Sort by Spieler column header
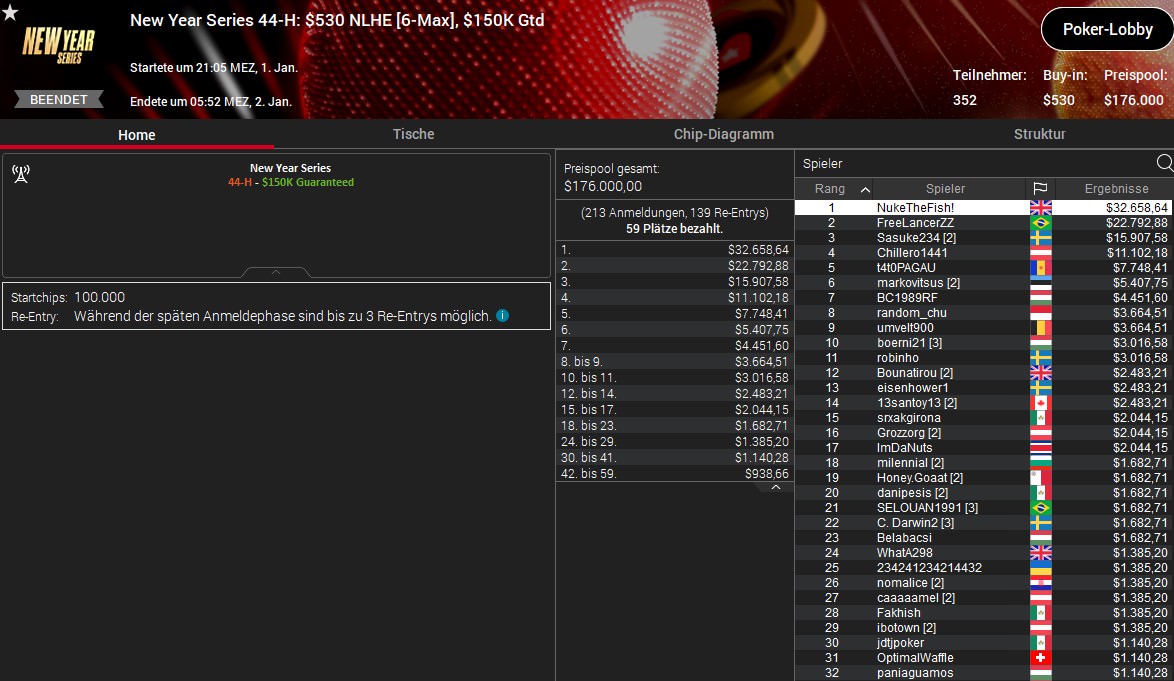This screenshot has width=1174, height=681. (x=945, y=189)
